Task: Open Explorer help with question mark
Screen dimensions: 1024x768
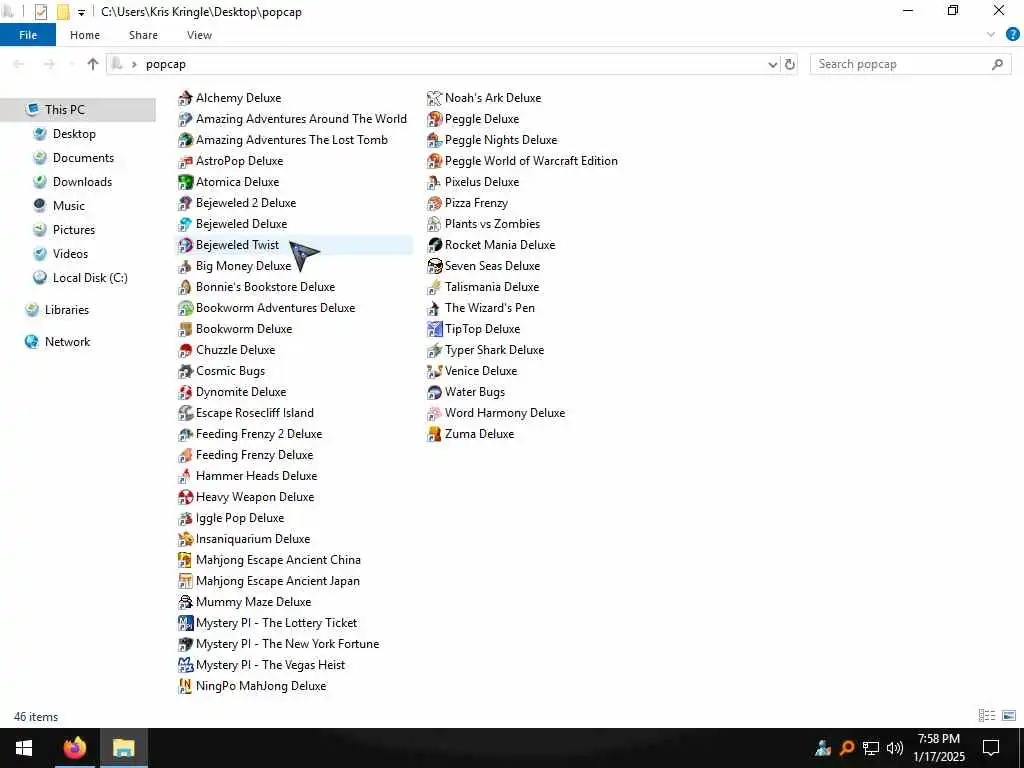Action: coord(1013,35)
